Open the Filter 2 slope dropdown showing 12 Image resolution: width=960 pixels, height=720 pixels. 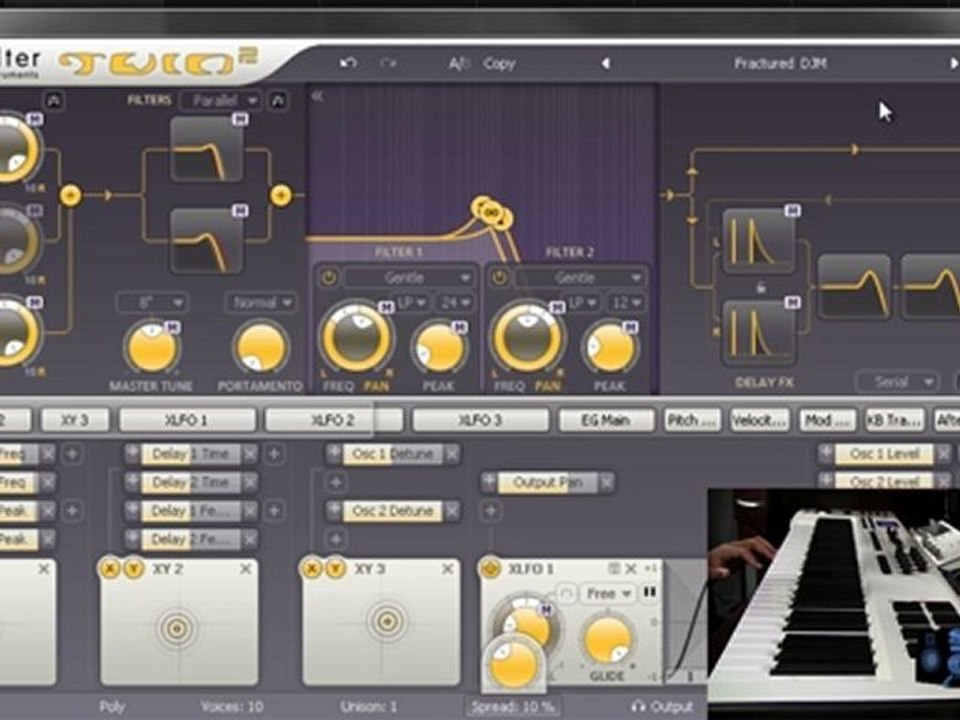(626, 302)
